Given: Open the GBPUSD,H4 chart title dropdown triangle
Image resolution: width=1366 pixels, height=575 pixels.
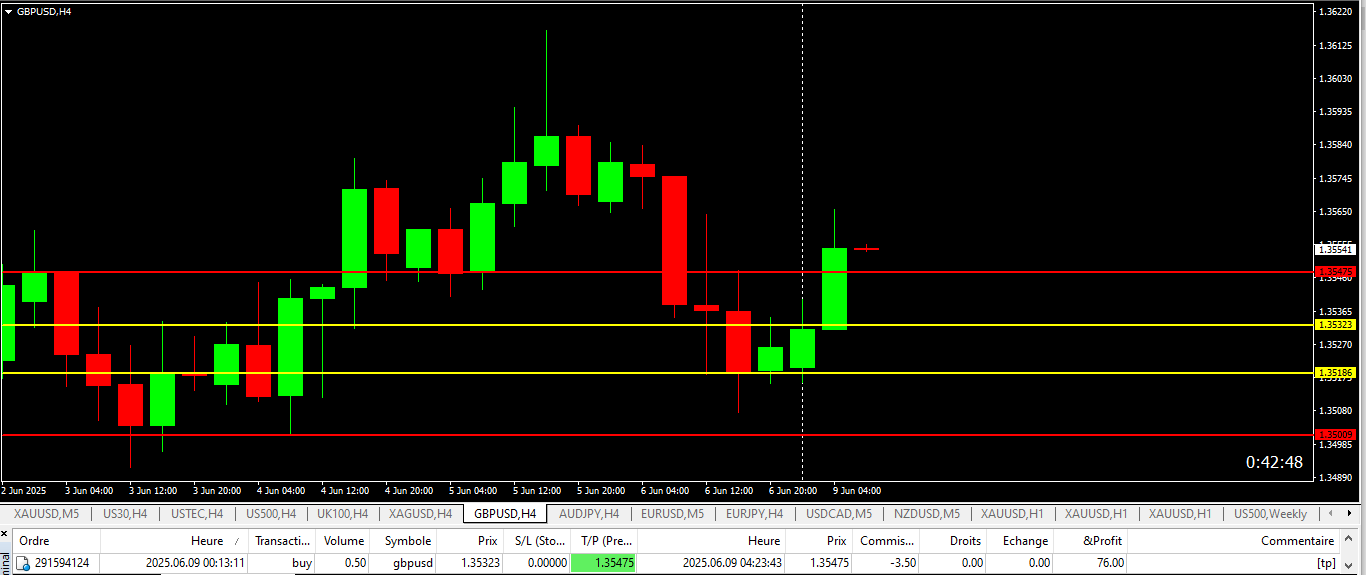Looking at the screenshot, I should [9, 11].
